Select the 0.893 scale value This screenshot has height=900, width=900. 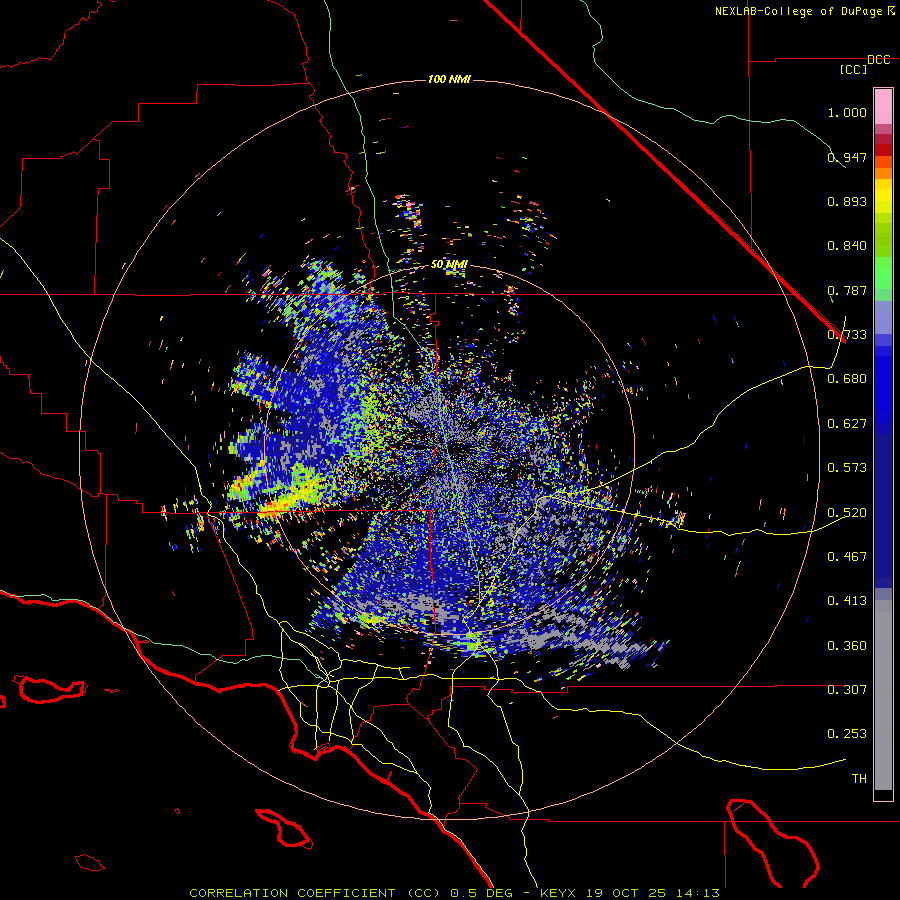click(847, 201)
